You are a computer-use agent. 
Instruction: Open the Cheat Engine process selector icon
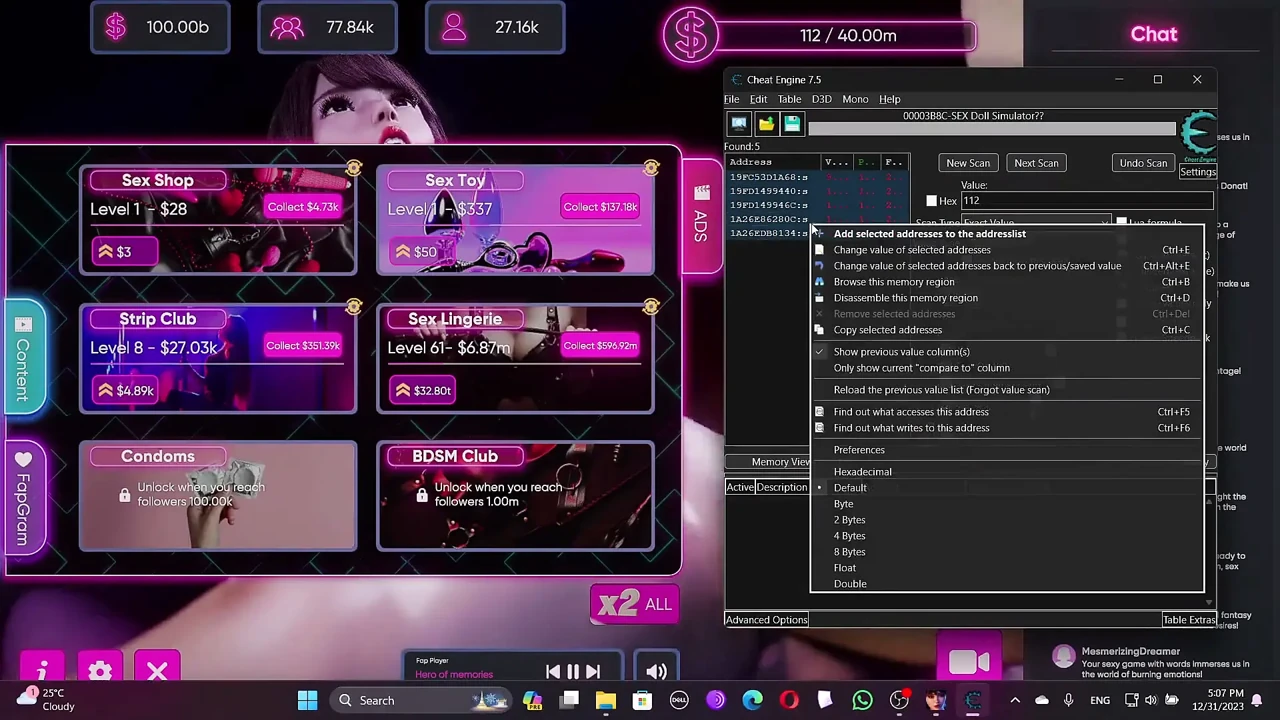click(x=739, y=123)
